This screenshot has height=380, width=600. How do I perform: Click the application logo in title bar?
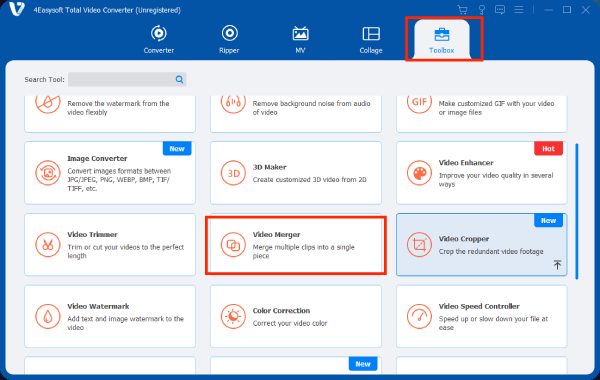(16, 9)
